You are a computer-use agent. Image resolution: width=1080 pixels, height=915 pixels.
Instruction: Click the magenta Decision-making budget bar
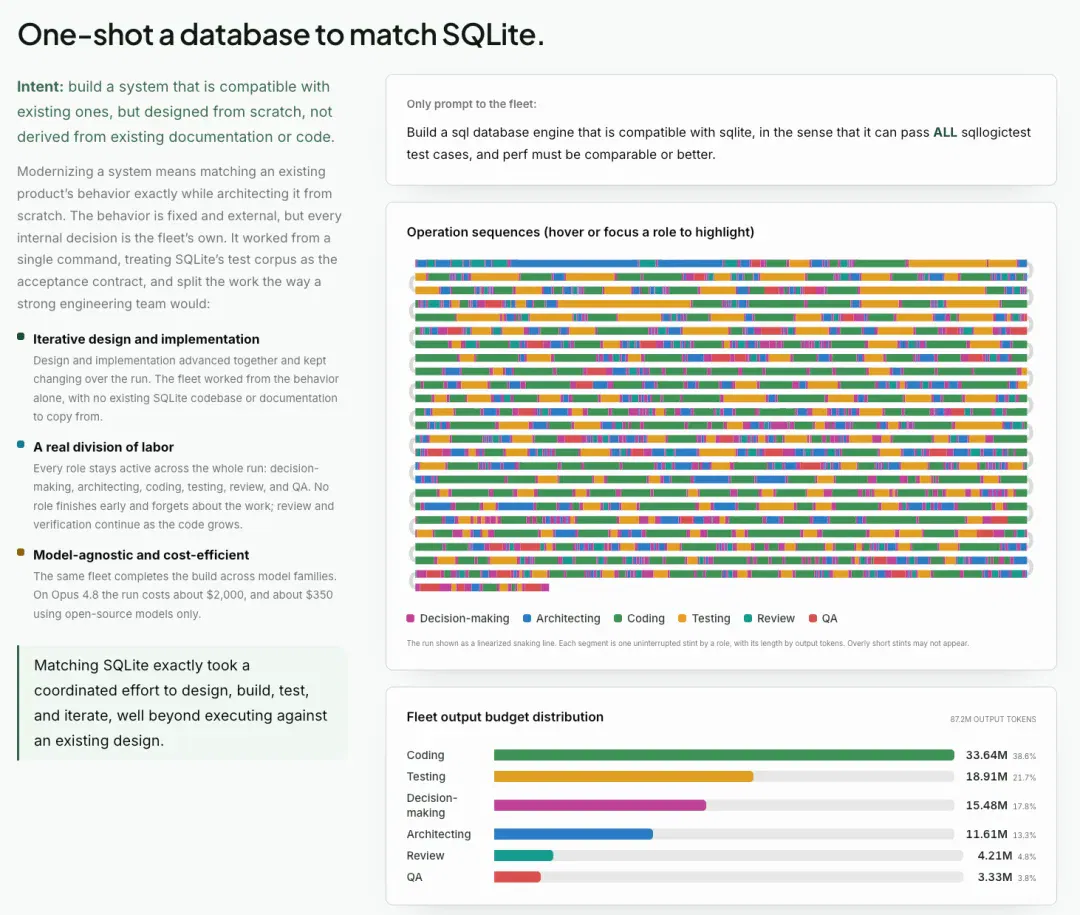600,805
